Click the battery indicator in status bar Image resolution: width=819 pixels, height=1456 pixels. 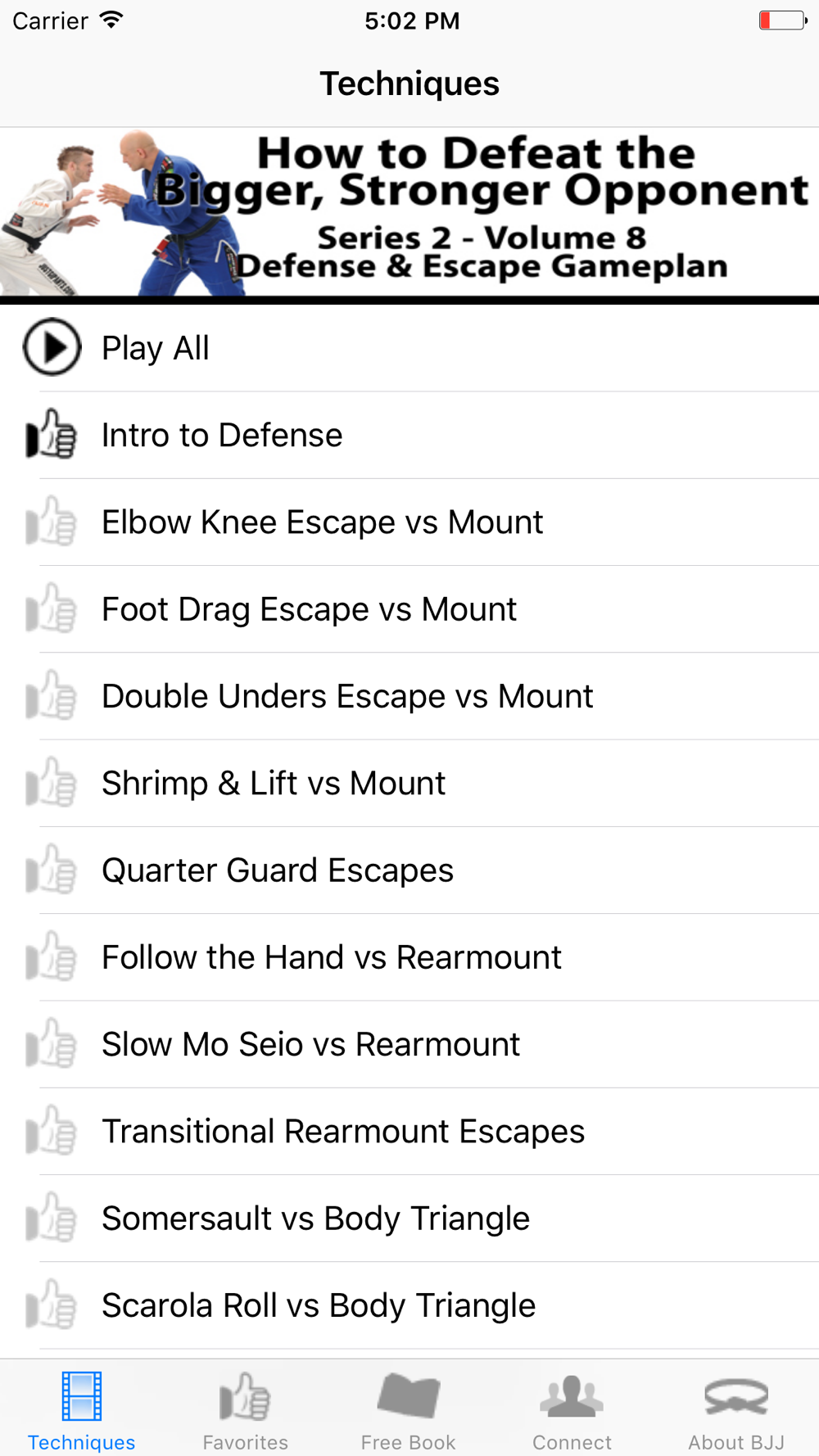point(783,20)
